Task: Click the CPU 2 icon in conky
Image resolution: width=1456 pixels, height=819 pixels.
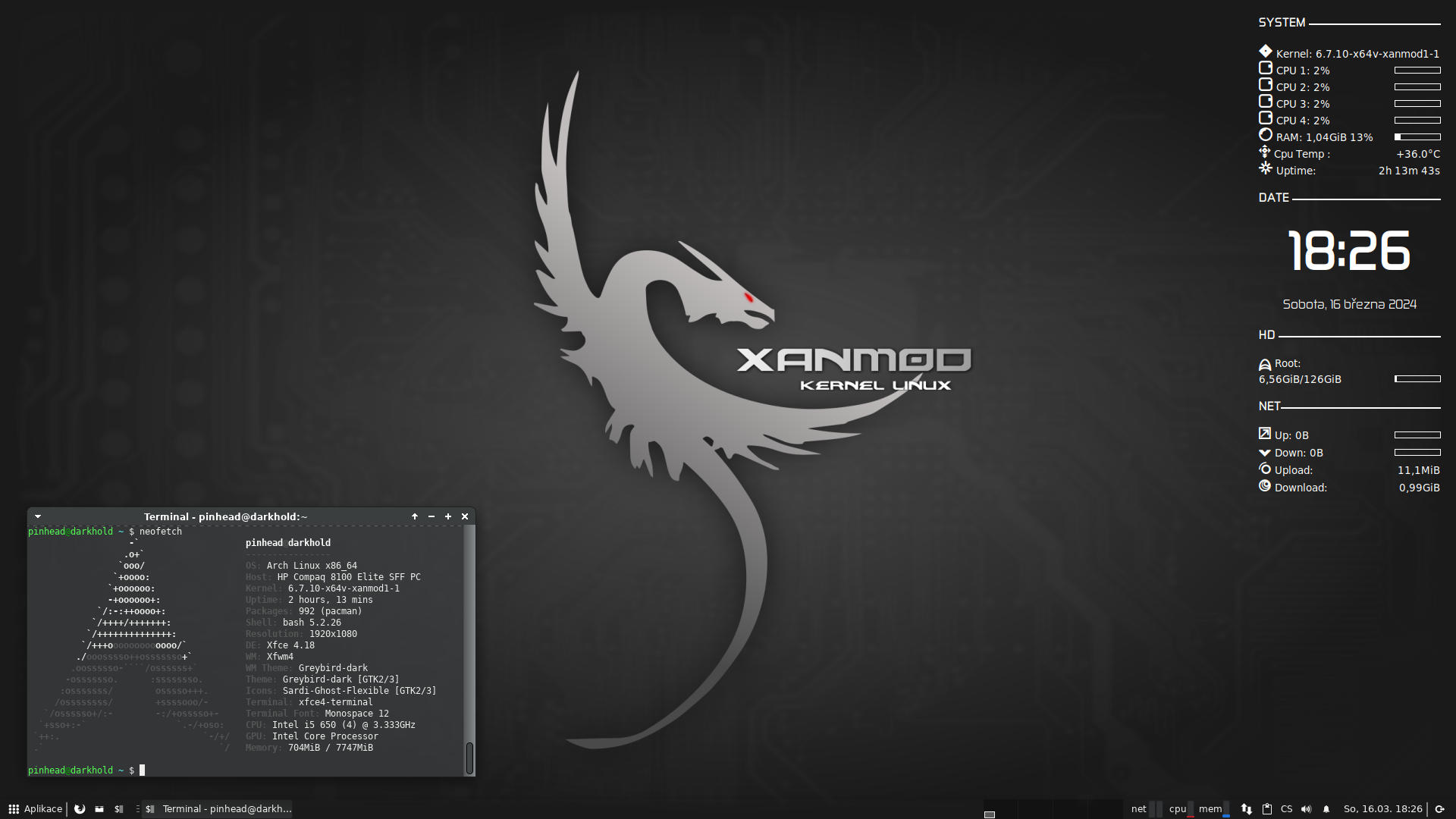Action: 1265,85
